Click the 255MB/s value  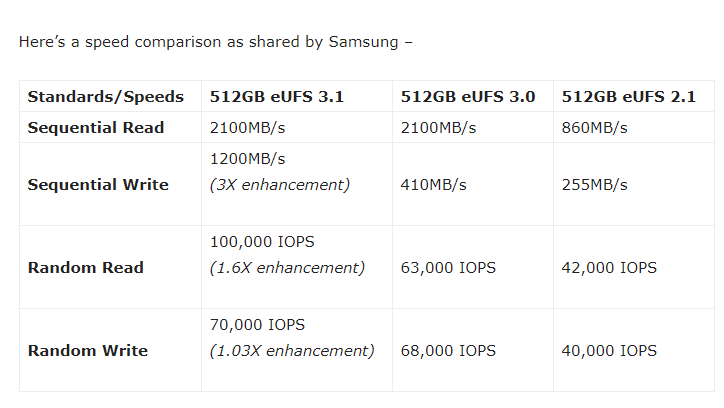pyautogui.click(x=595, y=185)
